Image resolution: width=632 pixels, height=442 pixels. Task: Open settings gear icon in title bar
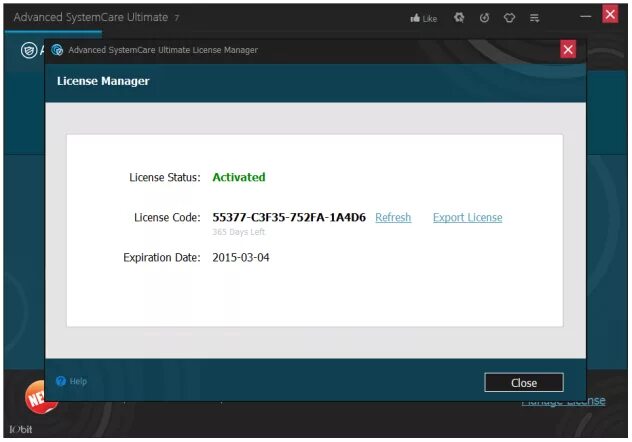point(459,18)
